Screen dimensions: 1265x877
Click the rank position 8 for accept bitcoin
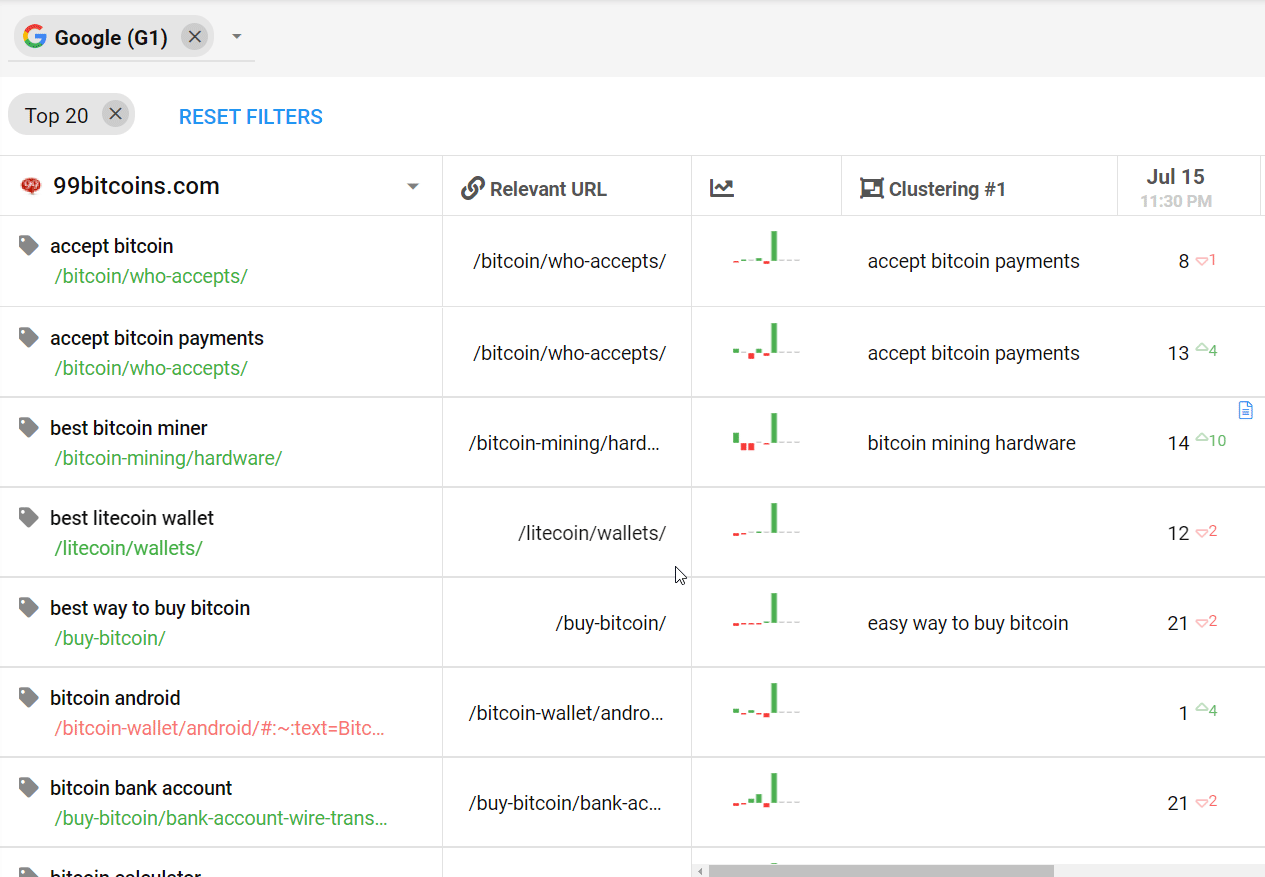pos(1184,261)
